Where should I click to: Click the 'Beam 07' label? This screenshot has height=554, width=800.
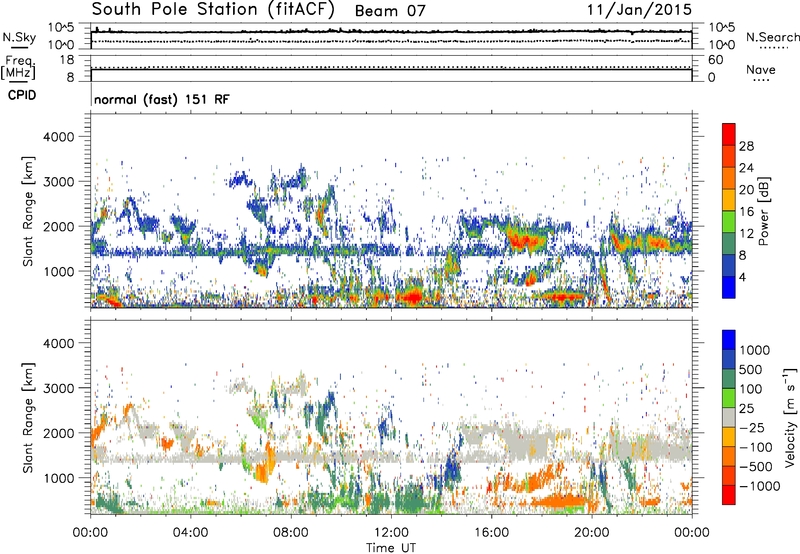click(390, 11)
